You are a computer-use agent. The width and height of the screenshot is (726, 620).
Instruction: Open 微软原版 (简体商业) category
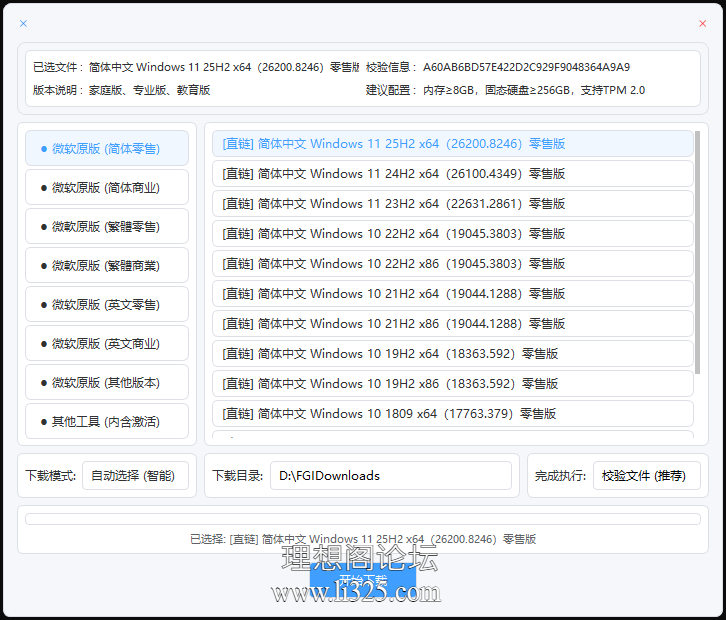point(107,187)
